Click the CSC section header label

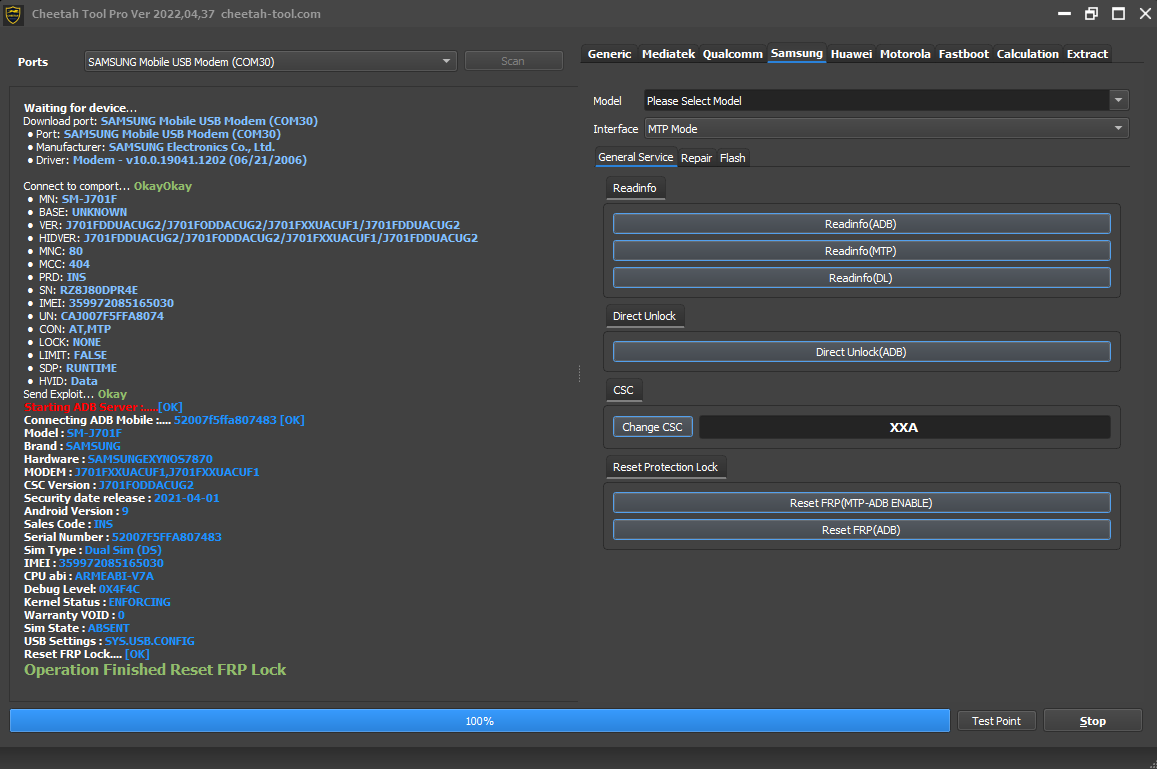pos(624,390)
